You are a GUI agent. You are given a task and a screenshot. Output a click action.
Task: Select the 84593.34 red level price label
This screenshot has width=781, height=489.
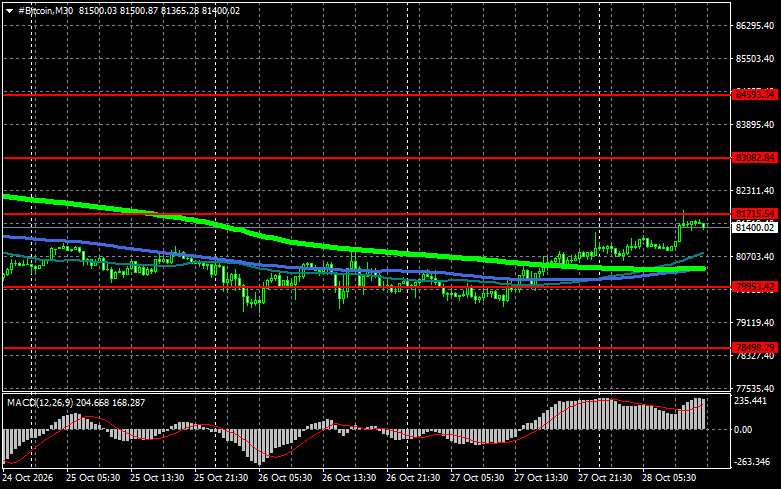(x=755, y=94)
